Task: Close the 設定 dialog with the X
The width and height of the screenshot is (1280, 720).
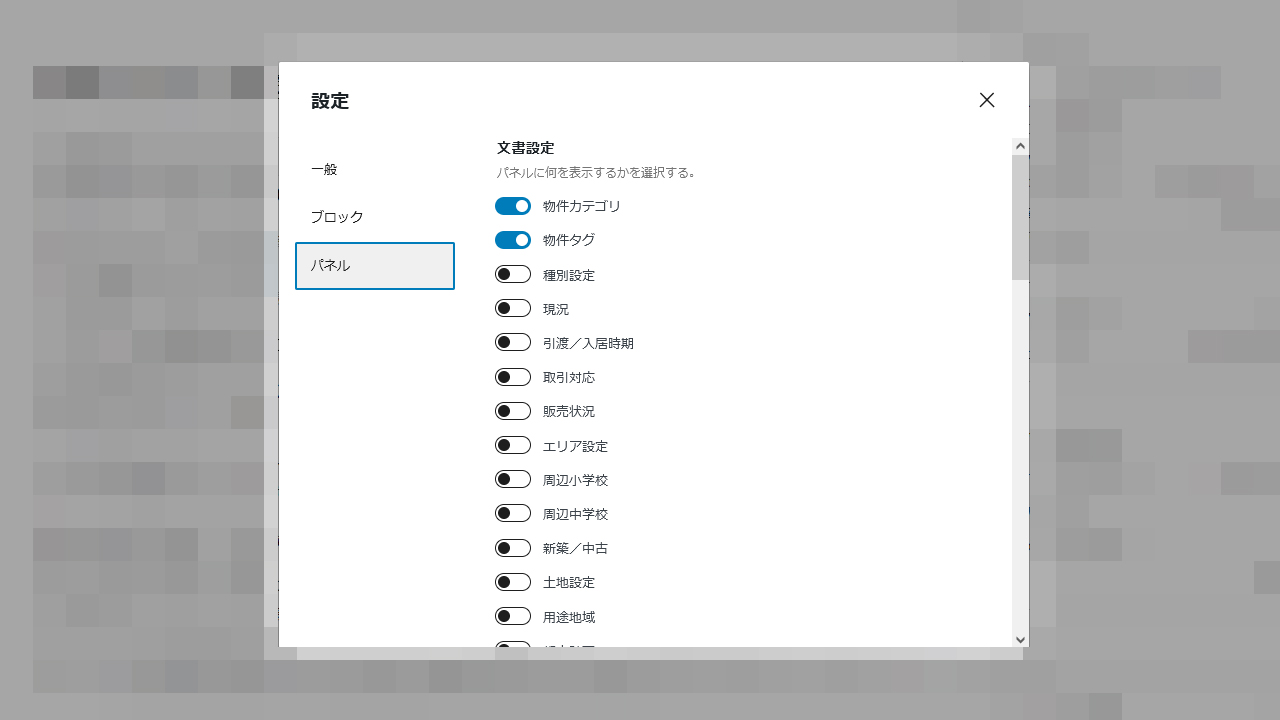Action: point(987,100)
